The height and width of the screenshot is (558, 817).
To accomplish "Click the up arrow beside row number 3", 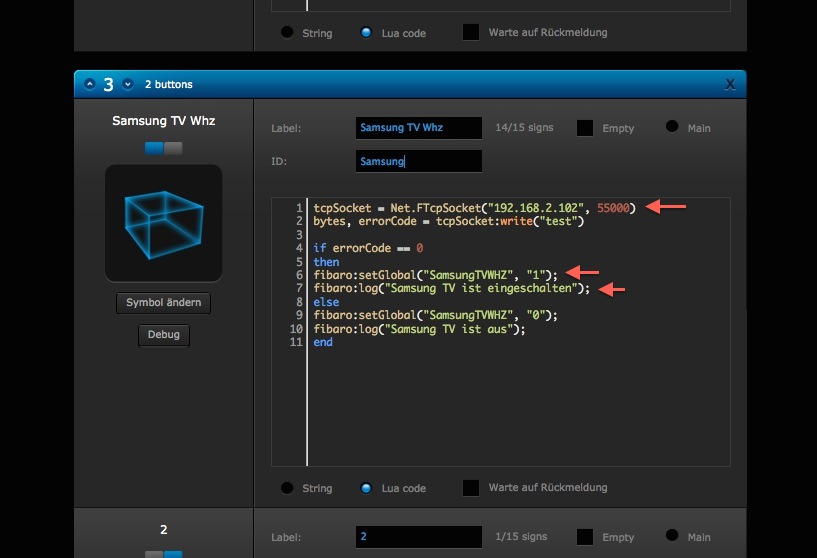I will click(89, 85).
